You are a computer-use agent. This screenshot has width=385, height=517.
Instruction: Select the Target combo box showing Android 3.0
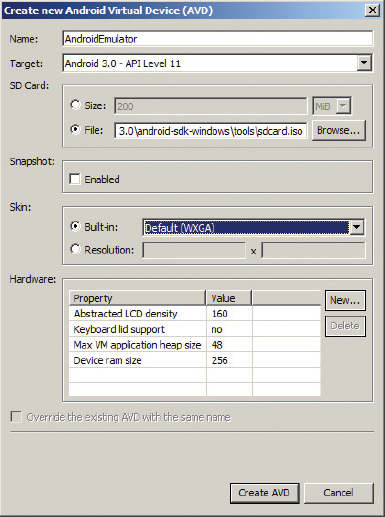pyautogui.click(x=217, y=63)
